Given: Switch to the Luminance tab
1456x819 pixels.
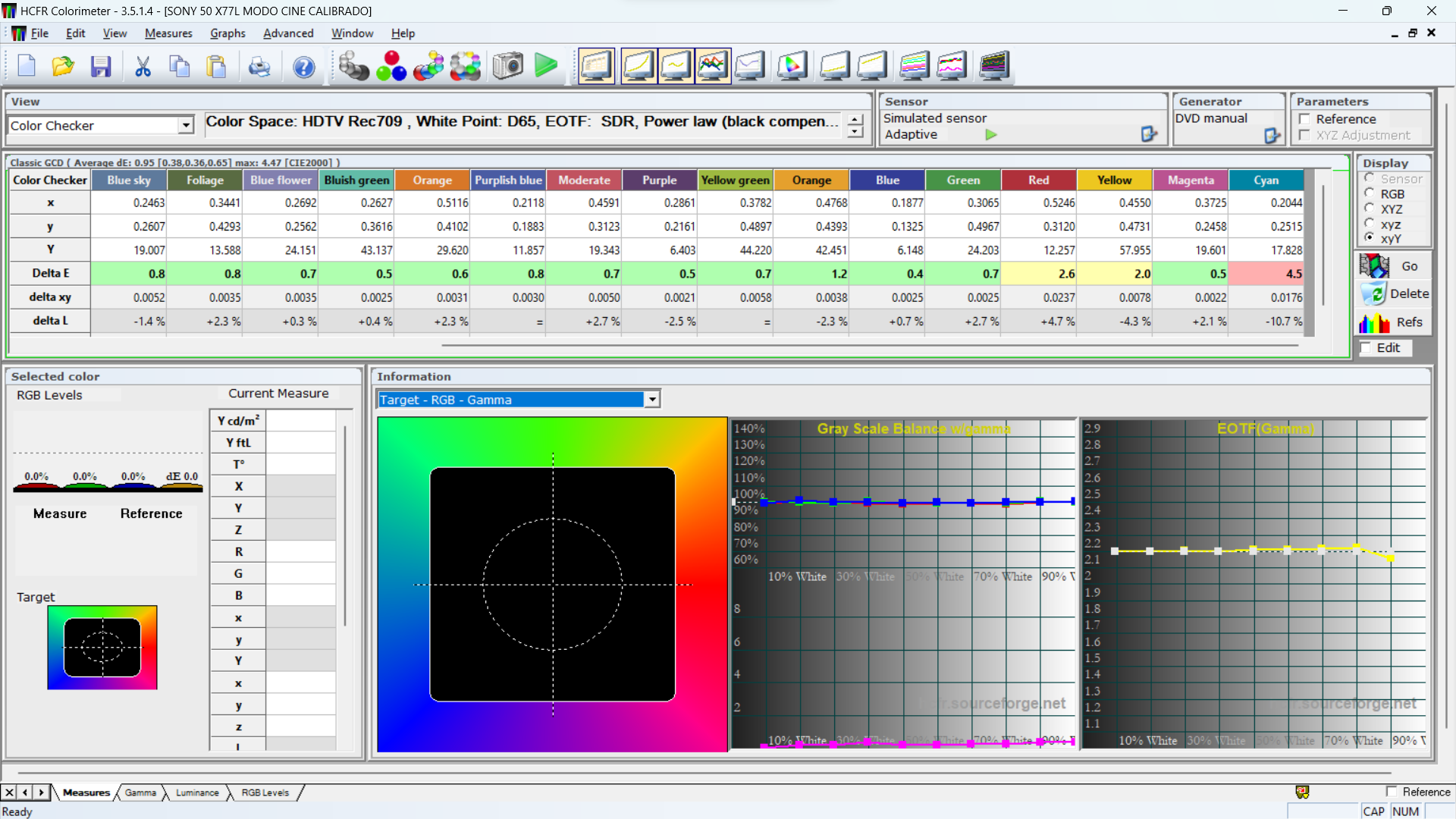Looking at the screenshot, I should tap(197, 792).
